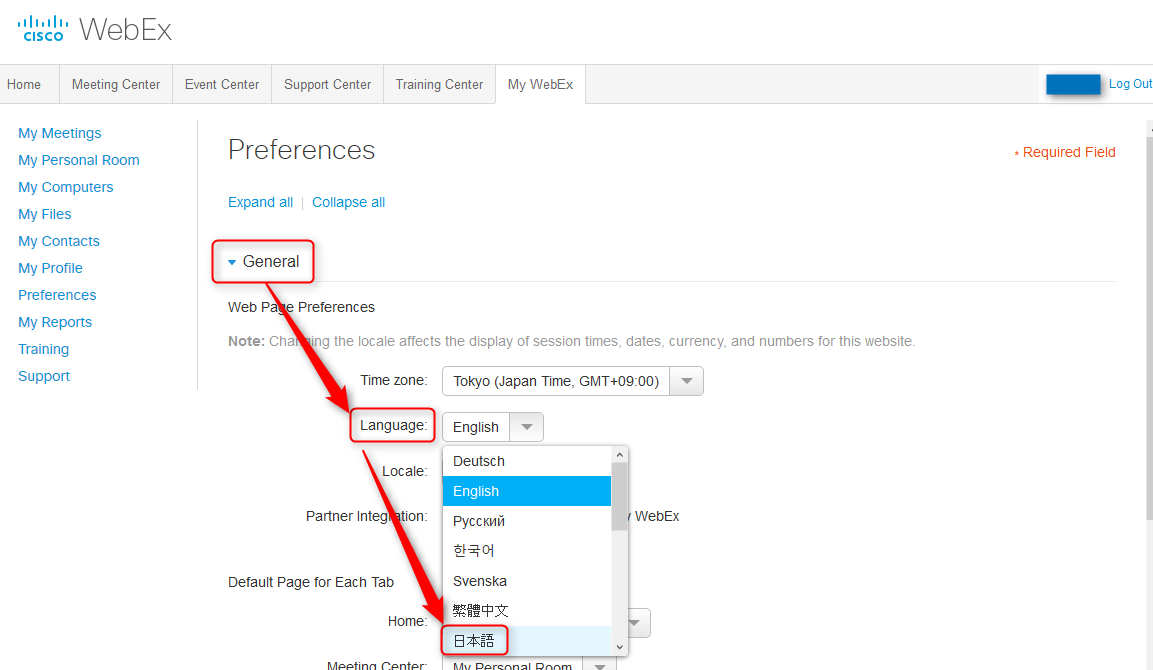This screenshot has height=670, width=1153.
Task: Open the Meeting Center default page dropdown
Action: [528, 663]
